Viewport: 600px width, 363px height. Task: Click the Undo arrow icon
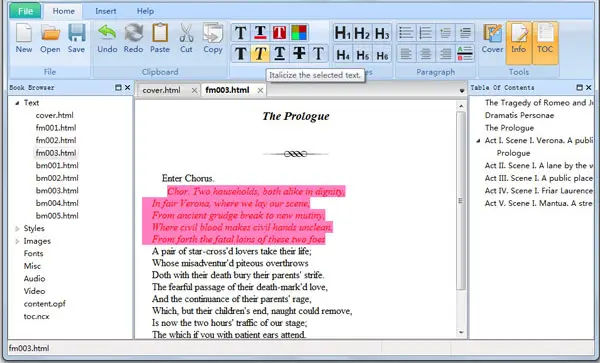click(107, 33)
